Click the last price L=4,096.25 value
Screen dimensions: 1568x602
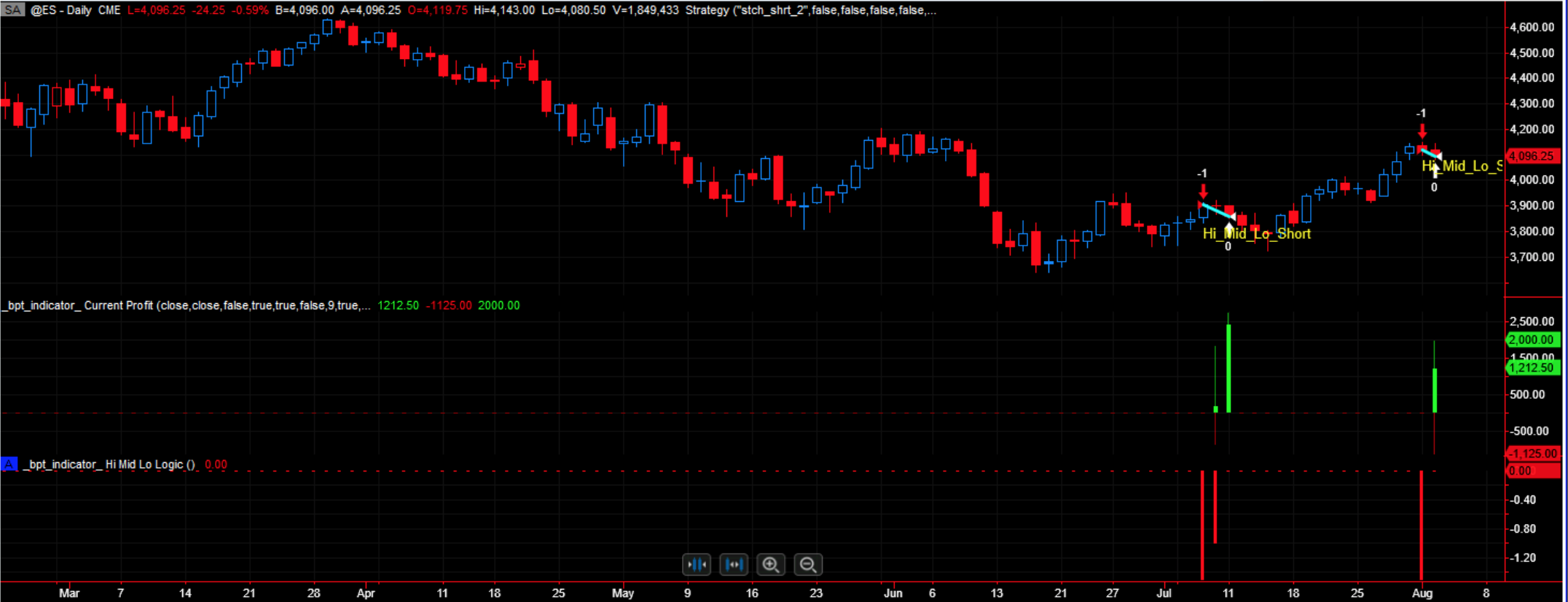(x=157, y=10)
